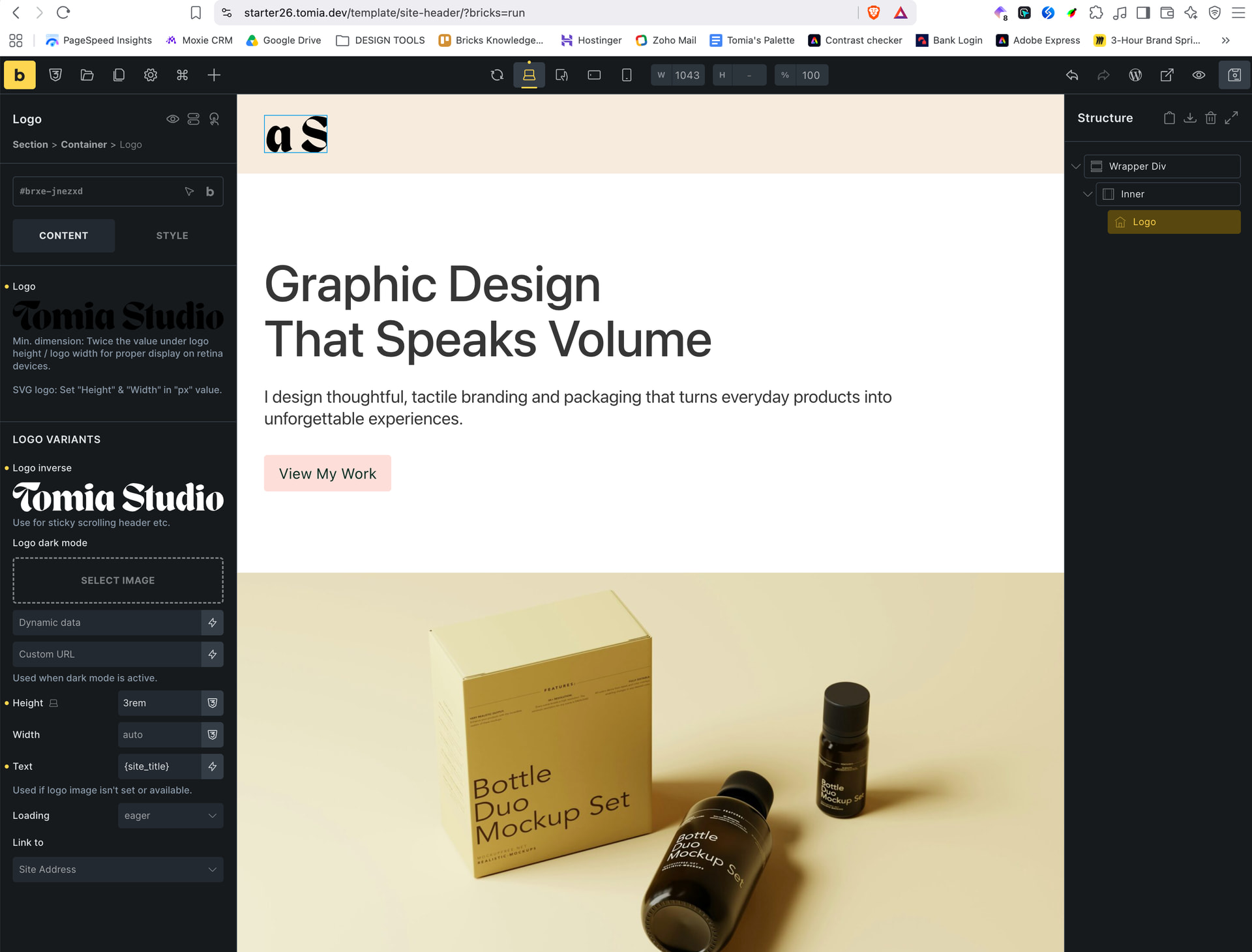1252x952 pixels.
Task: Select the Logo item in Structure tree
Action: tap(1174, 222)
